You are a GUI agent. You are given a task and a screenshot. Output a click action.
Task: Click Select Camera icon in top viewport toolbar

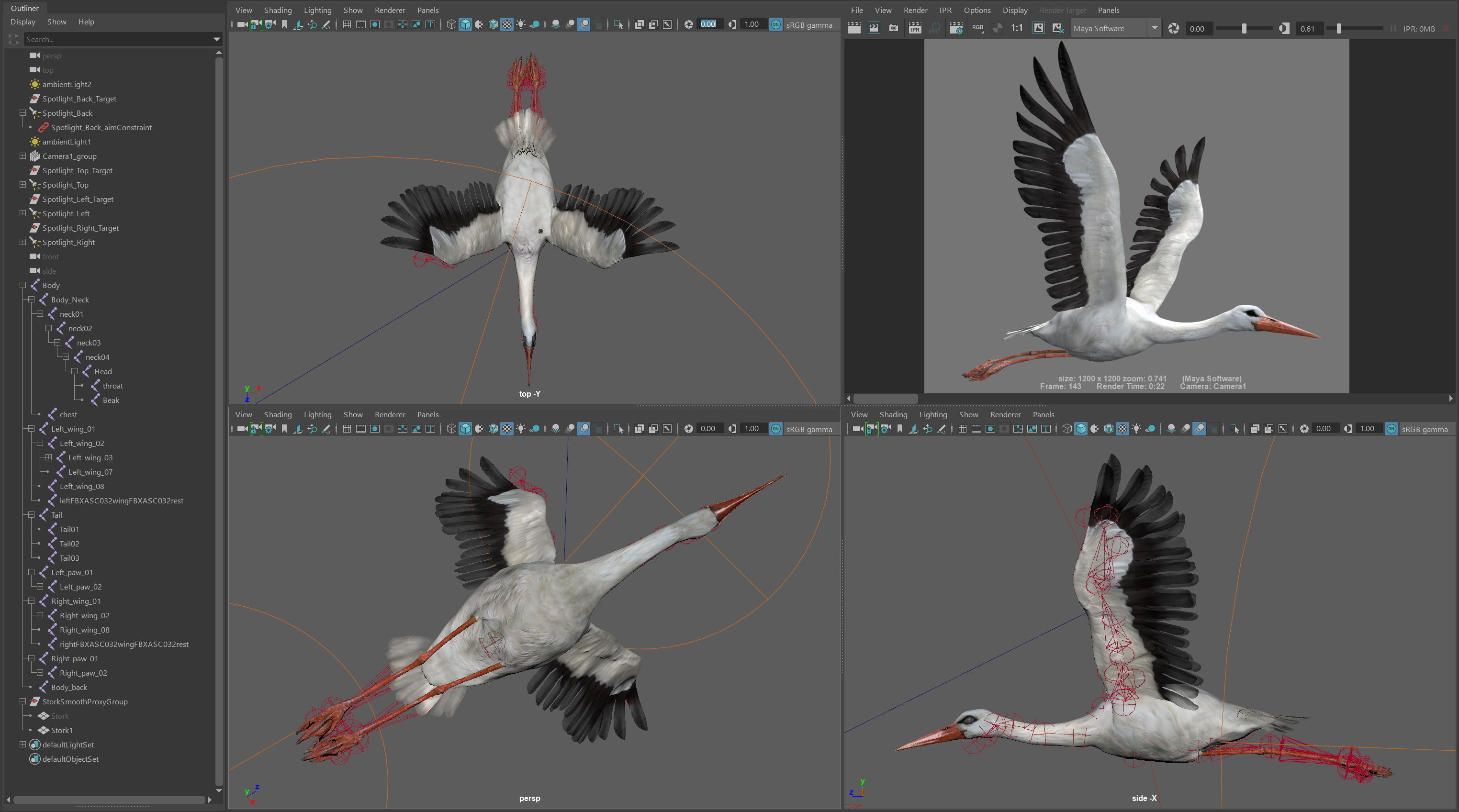[x=242, y=24]
